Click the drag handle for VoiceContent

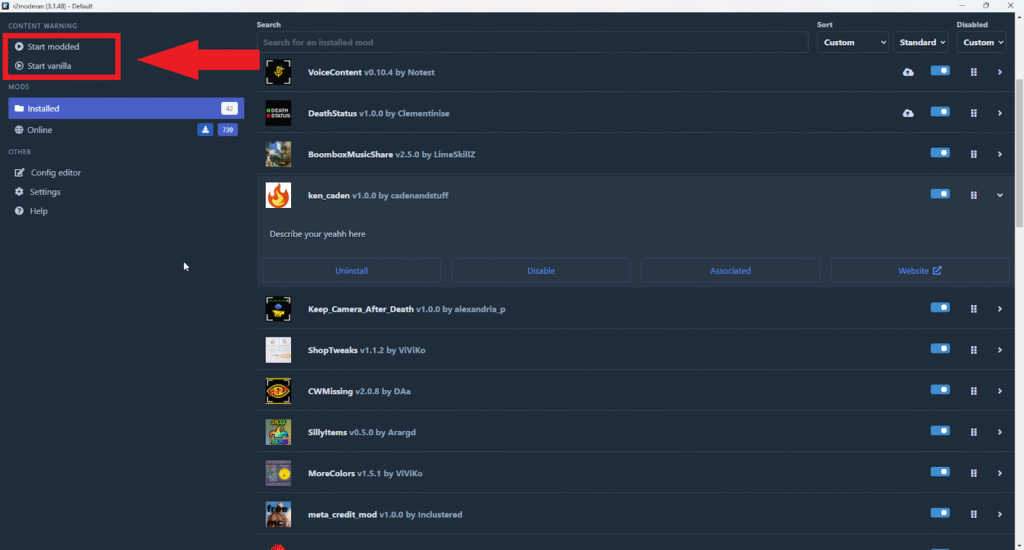tap(974, 72)
